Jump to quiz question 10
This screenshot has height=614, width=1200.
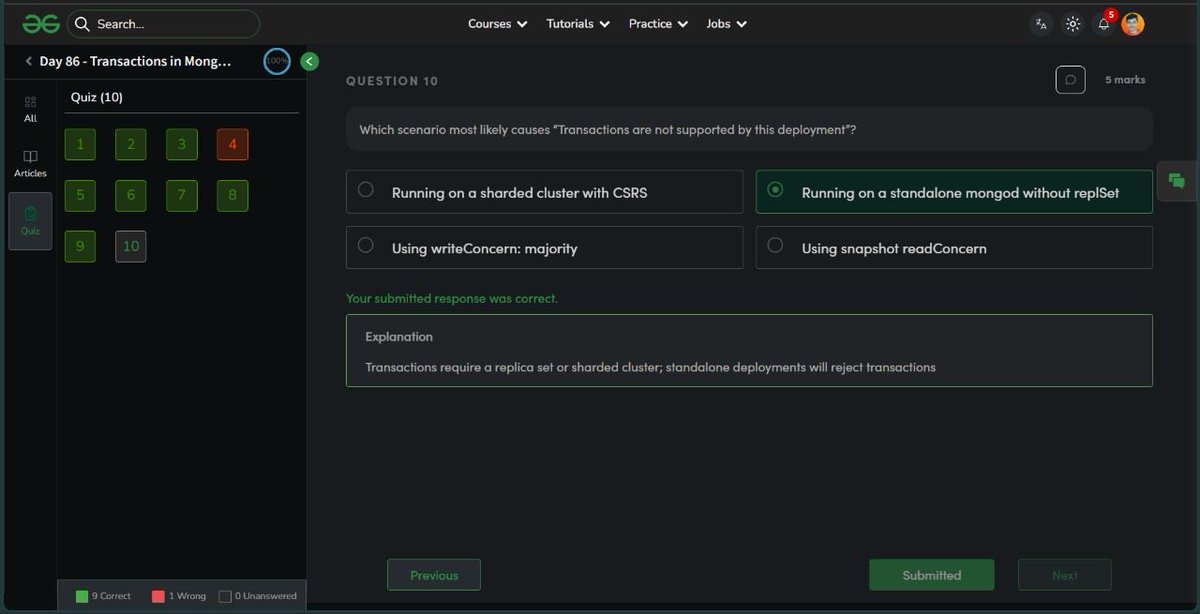pyautogui.click(x=131, y=246)
